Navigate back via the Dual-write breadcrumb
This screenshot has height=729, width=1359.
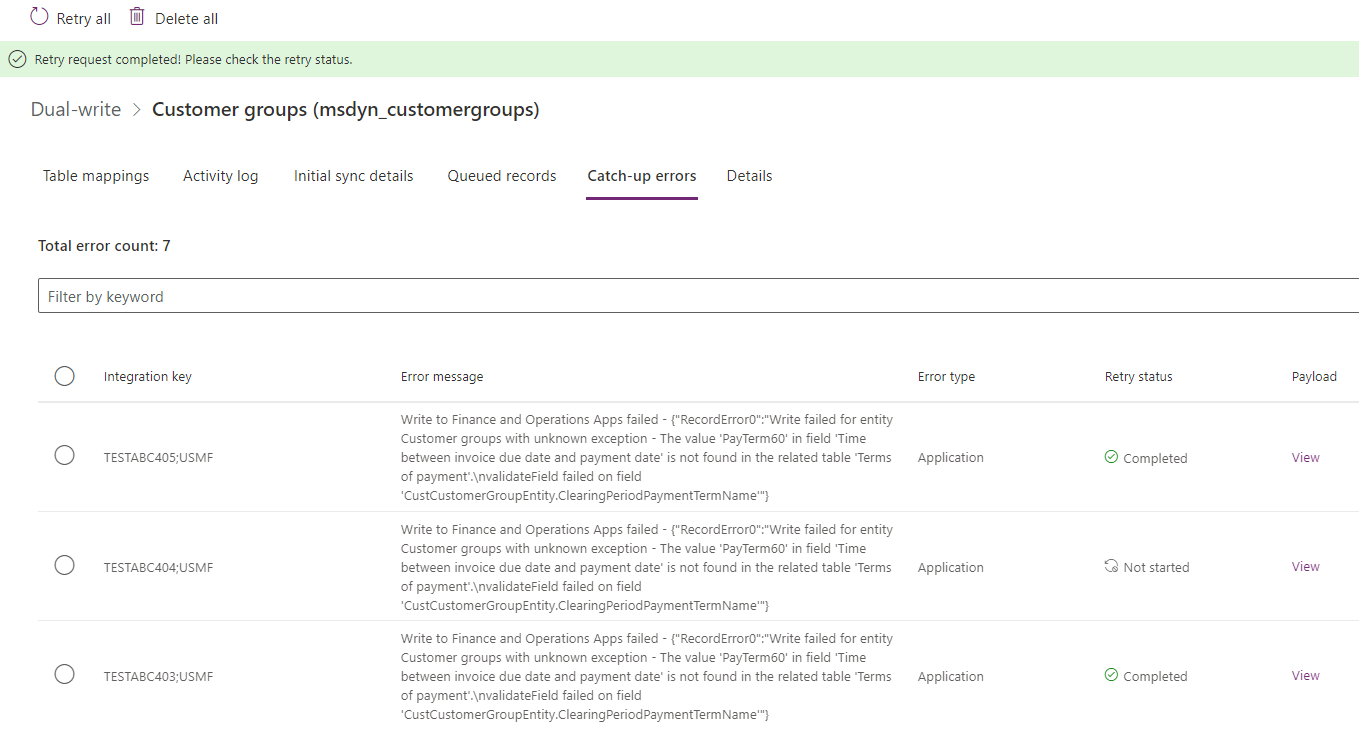[75, 109]
